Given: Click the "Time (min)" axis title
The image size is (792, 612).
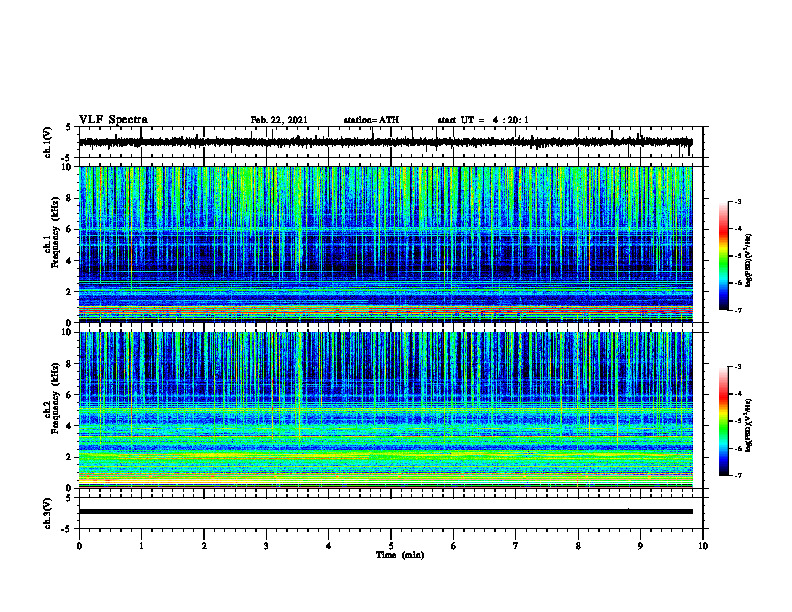Looking at the screenshot, I should (x=400, y=555).
